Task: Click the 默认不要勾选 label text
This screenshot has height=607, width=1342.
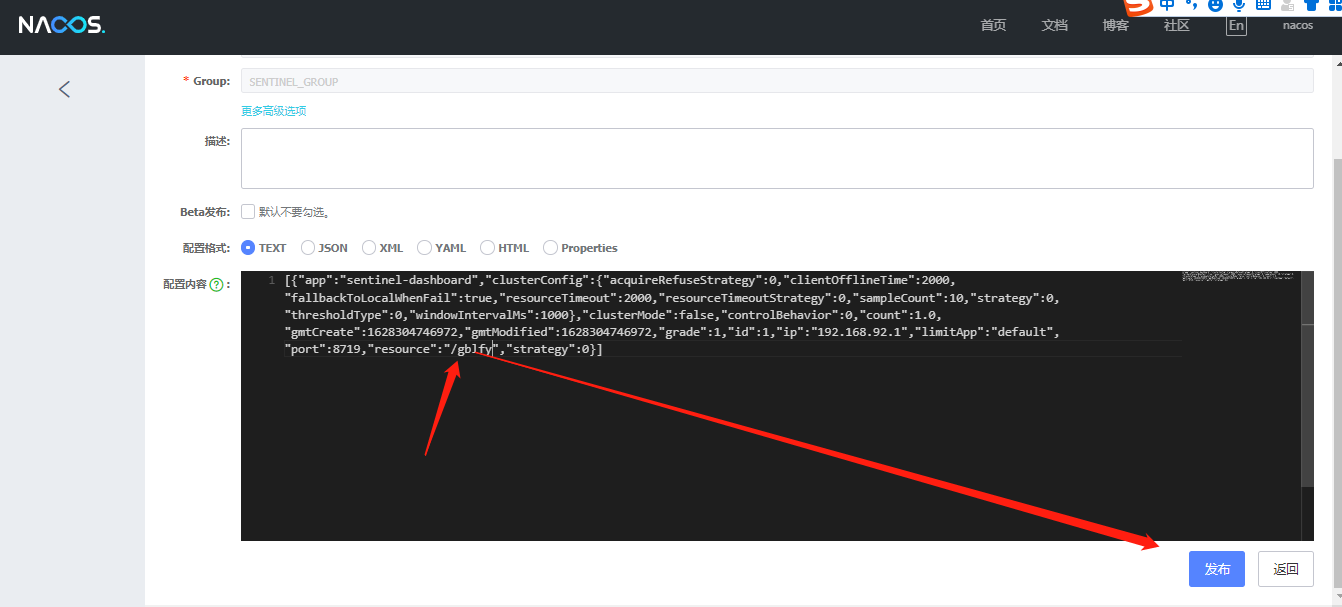Action: (x=294, y=212)
